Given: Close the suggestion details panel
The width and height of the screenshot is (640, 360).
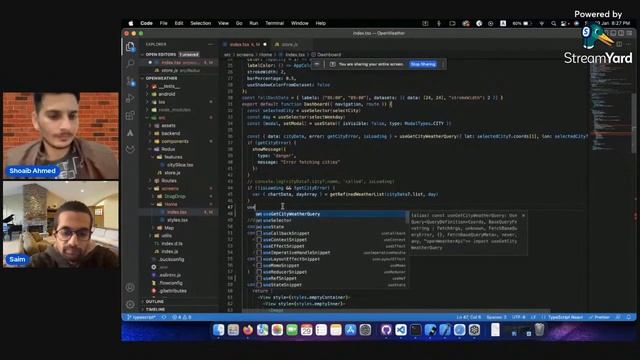Looking at the screenshot, I should coord(523,216).
